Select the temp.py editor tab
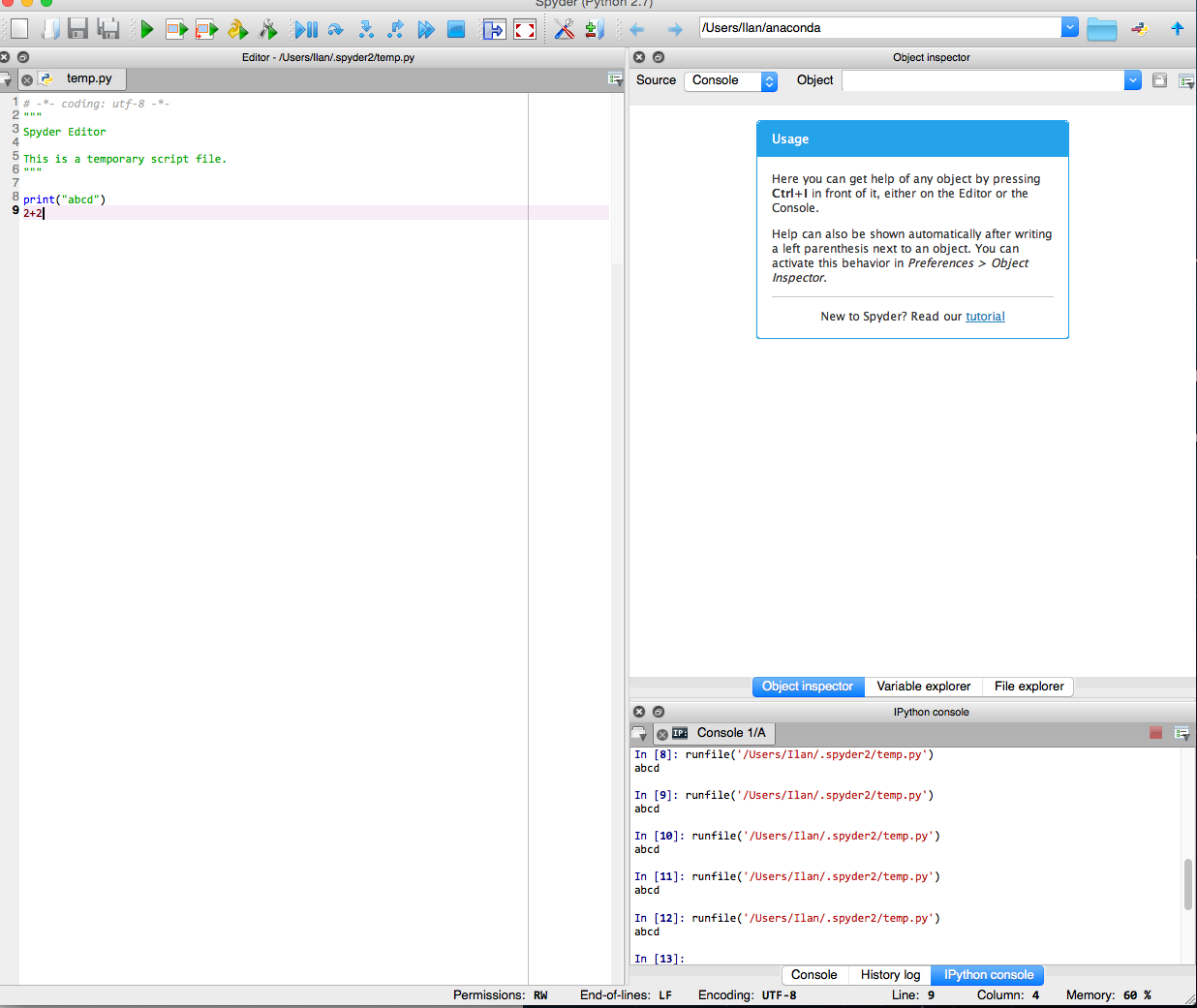The width and height of the screenshot is (1197, 1008). click(89, 78)
